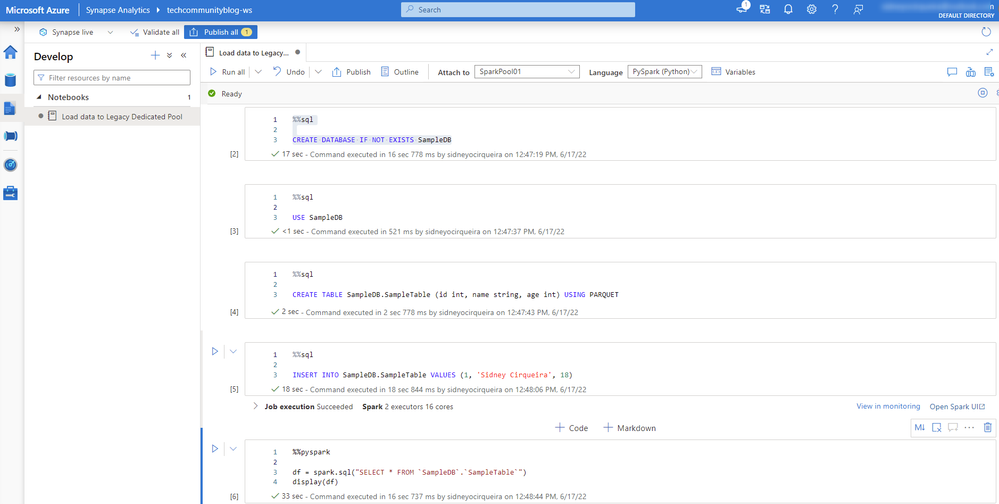Open feedback megaphone icon with badge
The image size is (999, 504).
(x=742, y=9)
